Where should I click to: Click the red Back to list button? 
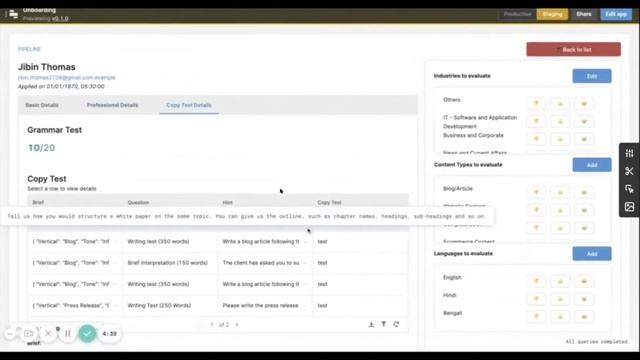(x=573, y=49)
